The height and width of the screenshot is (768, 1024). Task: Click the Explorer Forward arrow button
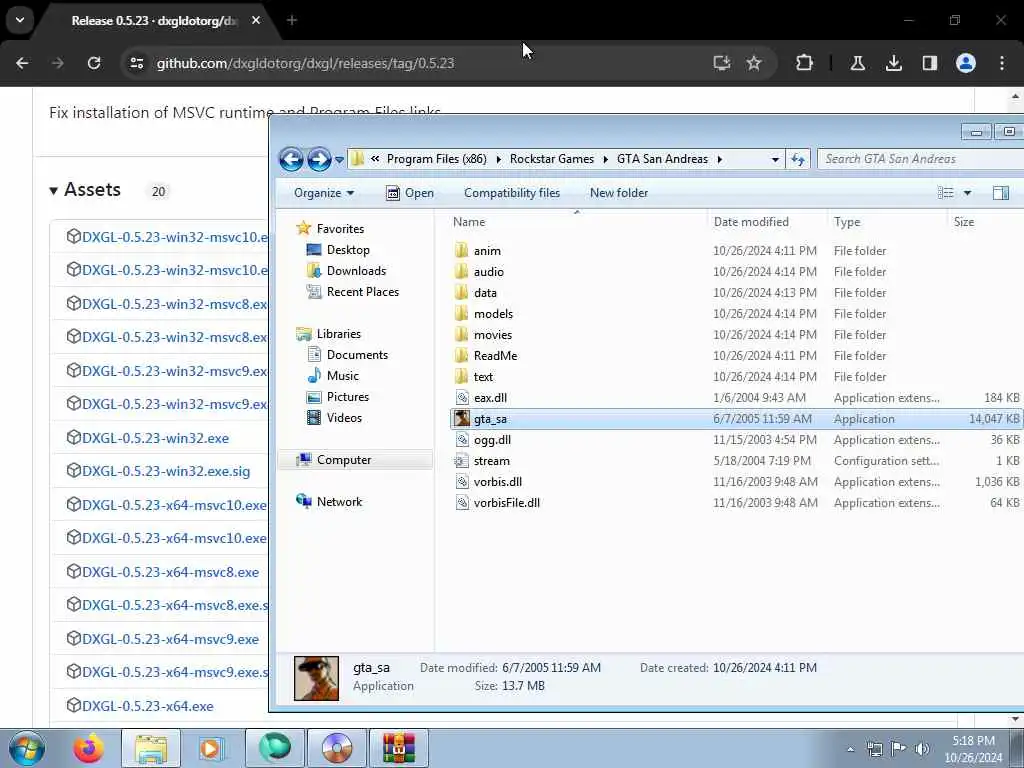[319, 159]
